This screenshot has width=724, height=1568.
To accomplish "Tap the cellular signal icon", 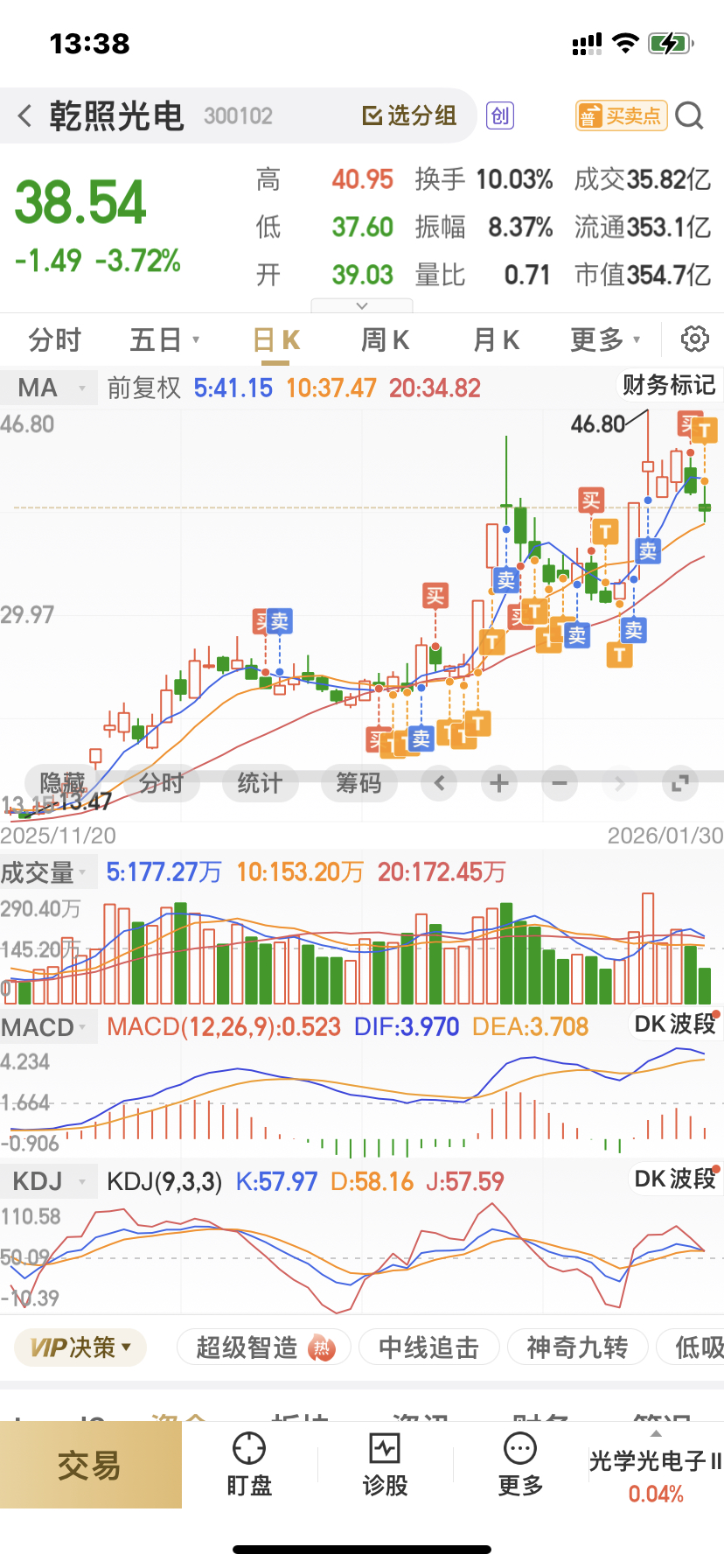I will coord(587,44).
